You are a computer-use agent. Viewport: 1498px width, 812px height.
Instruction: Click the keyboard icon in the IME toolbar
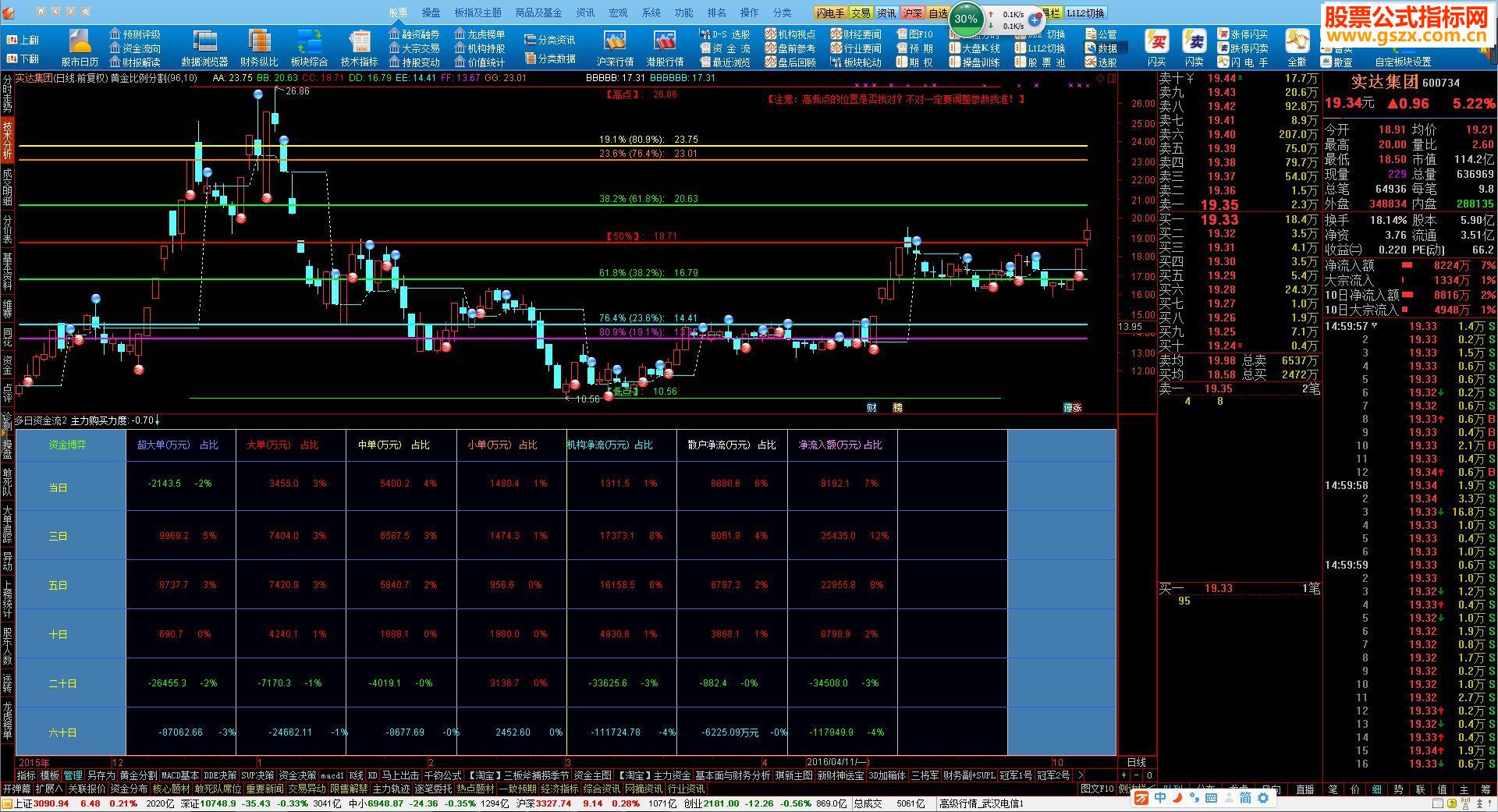click(x=1211, y=798)
